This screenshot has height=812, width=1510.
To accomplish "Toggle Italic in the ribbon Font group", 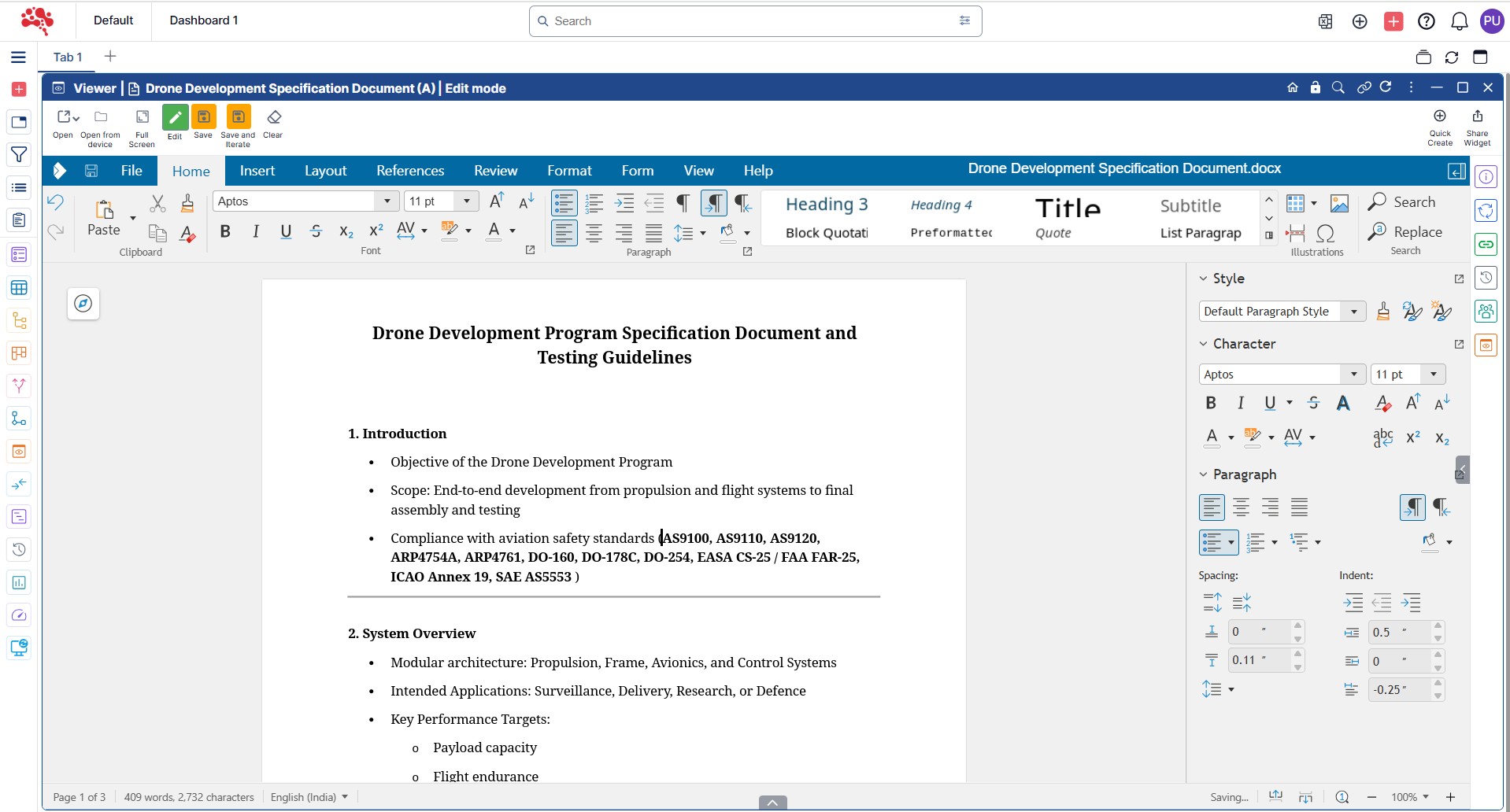I will 255,231.
